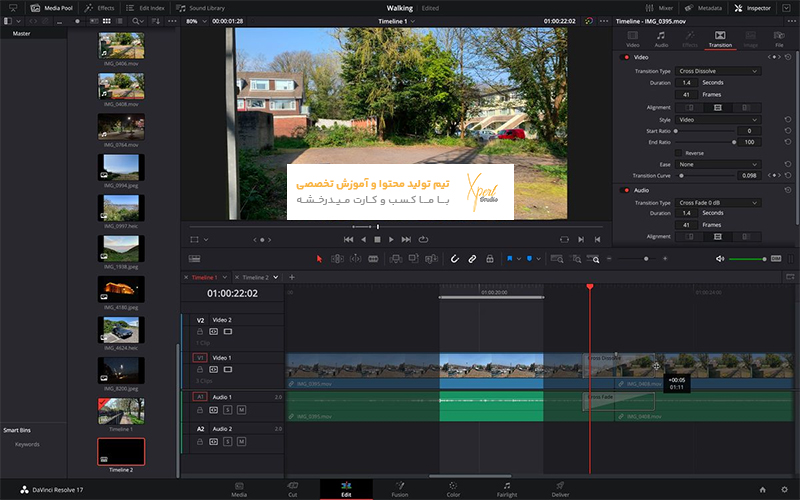Open the Mixer panel
The height and width of the screenshot is (500, 800).
pos(659,8)
